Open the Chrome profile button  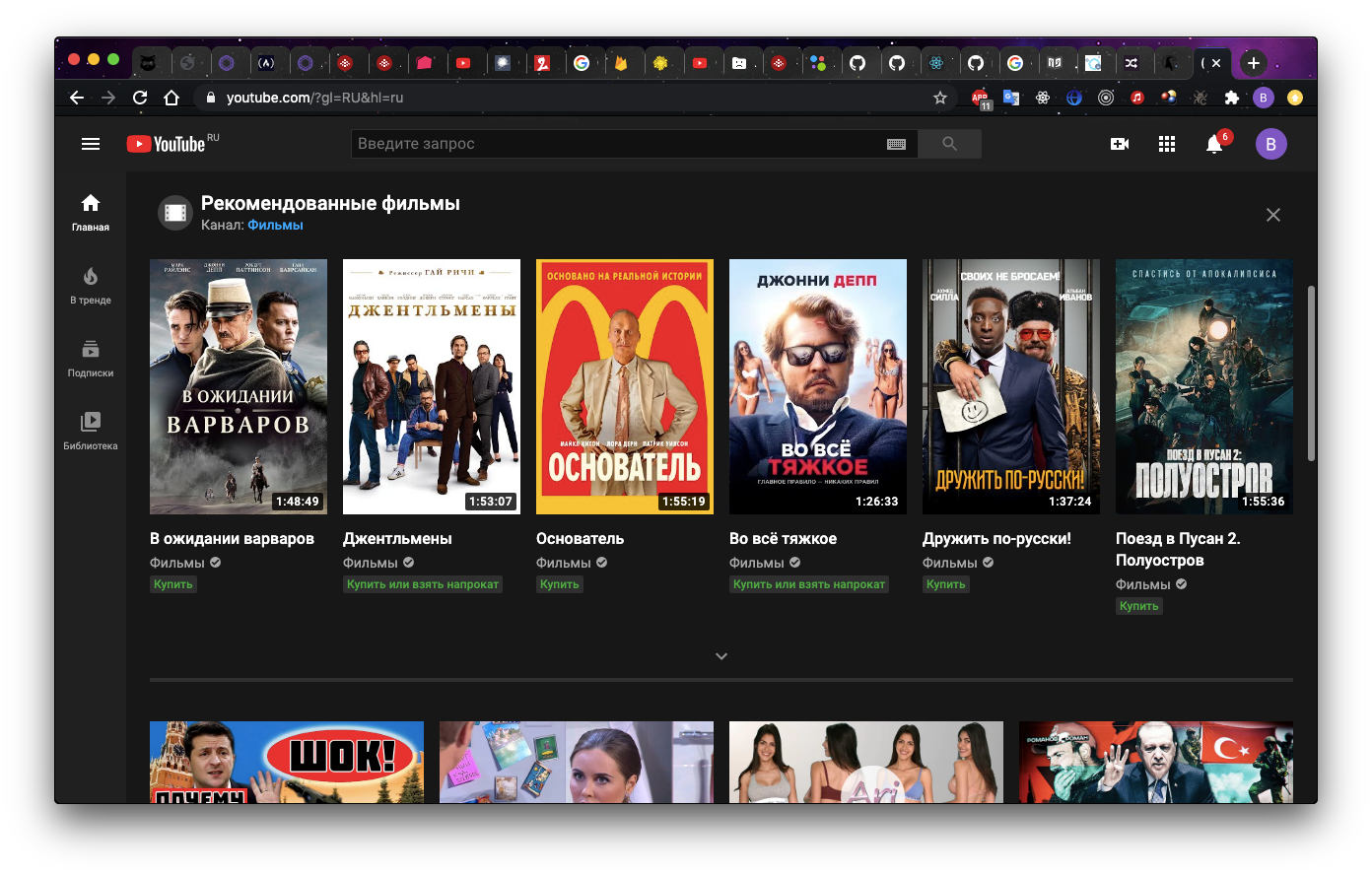[1264, 98]
